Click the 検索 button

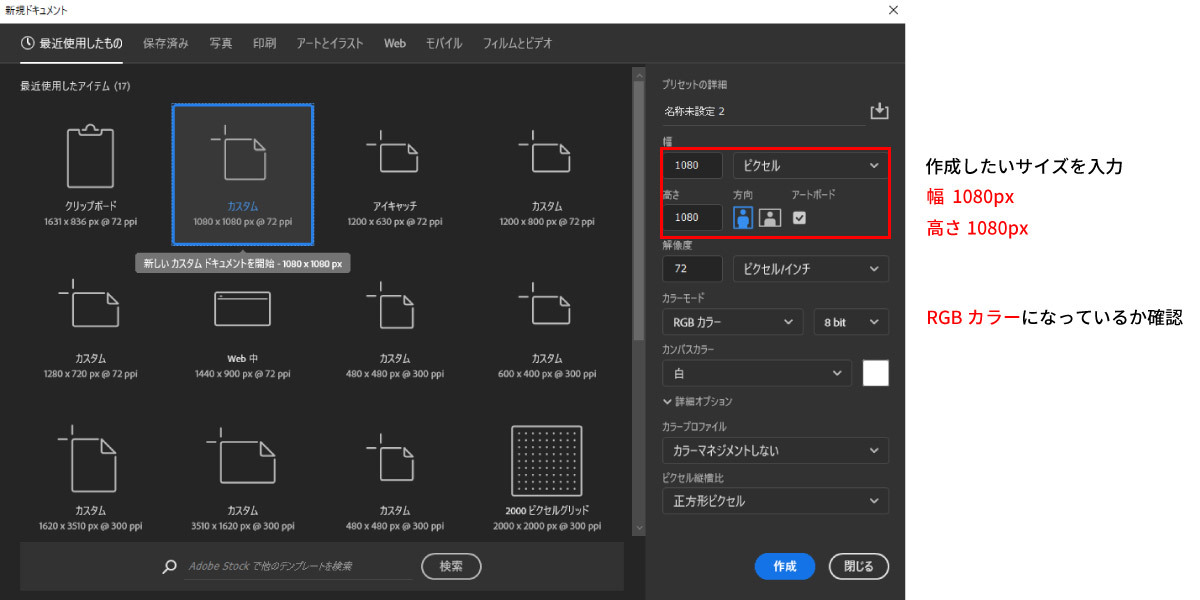451,566
